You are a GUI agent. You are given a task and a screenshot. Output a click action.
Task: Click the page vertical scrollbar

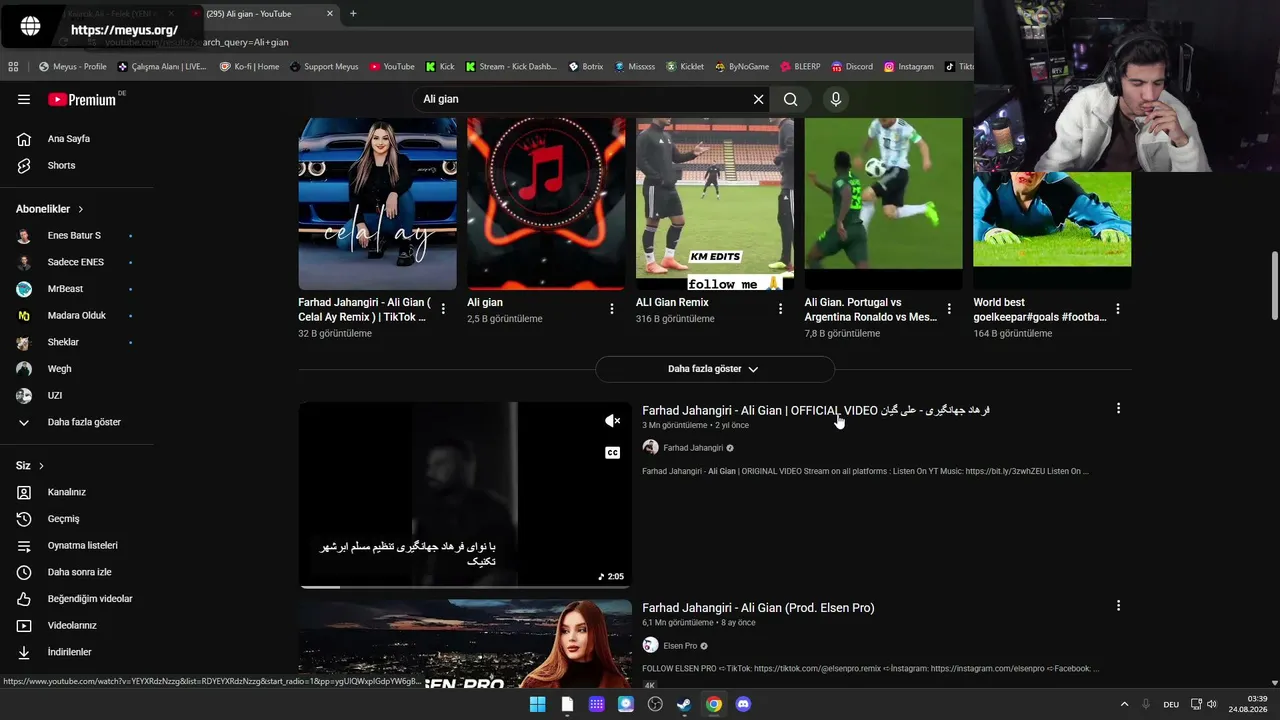coord(1274,285)
